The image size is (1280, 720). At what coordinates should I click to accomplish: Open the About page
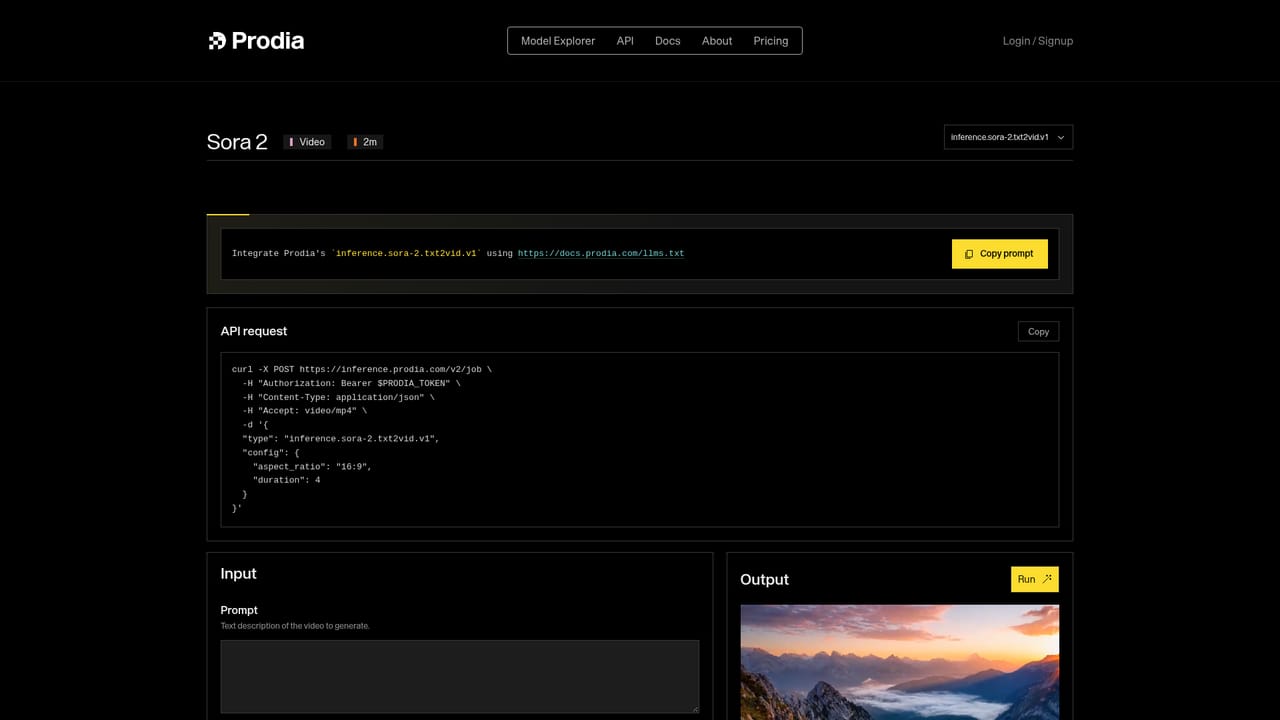click(x=717, y=41)
